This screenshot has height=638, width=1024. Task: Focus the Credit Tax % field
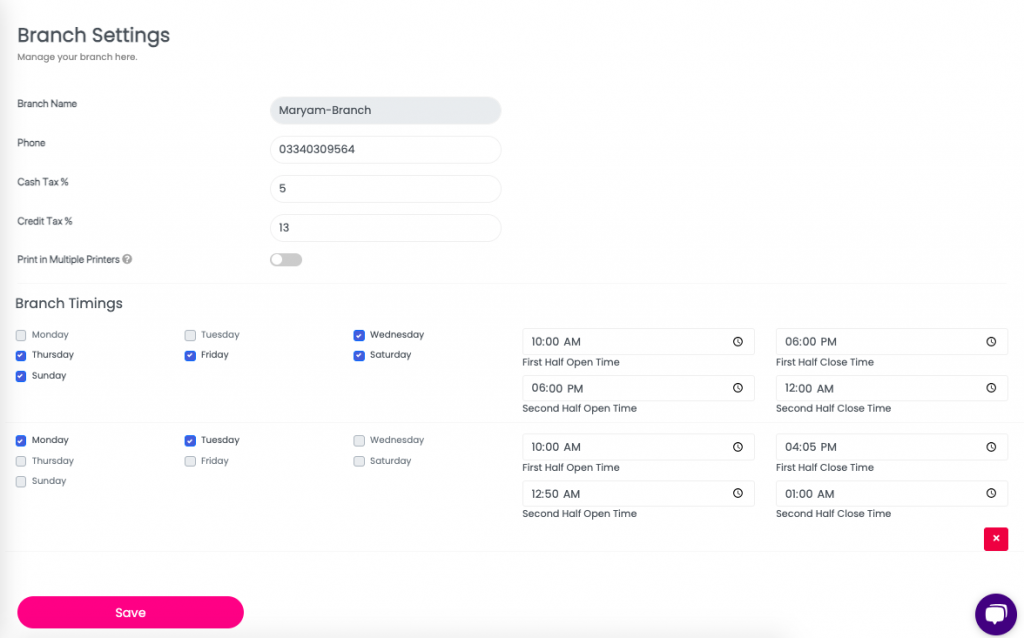pos(385,228)
